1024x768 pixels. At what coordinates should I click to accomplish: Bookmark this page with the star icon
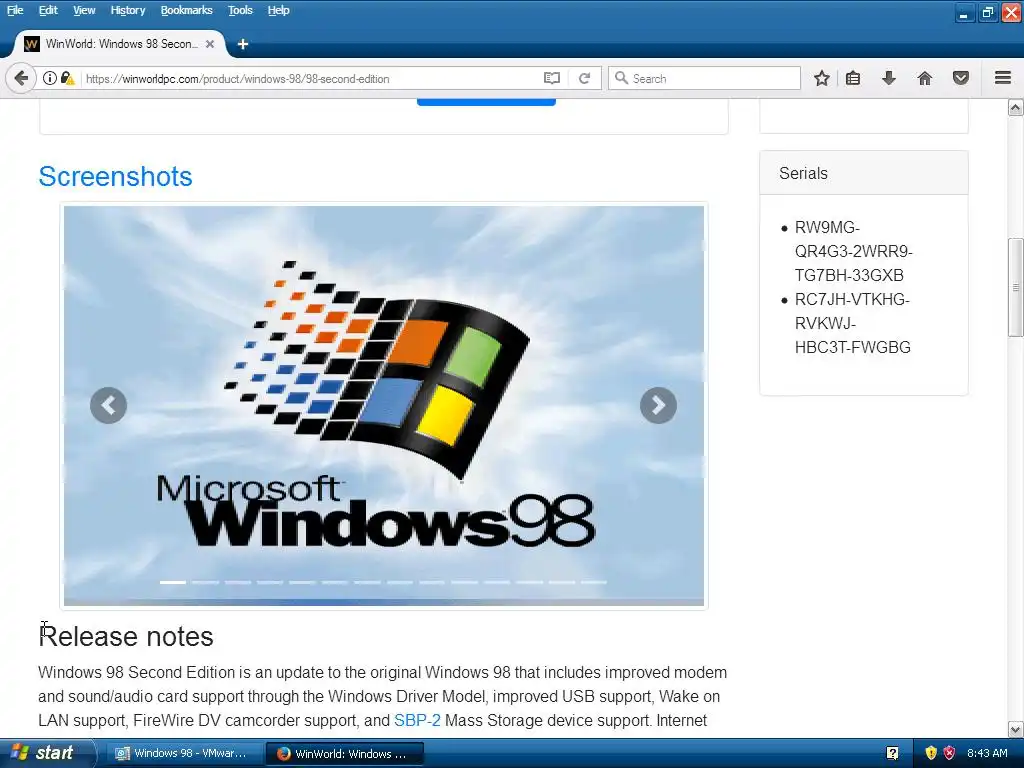click(x=822, y=78)
